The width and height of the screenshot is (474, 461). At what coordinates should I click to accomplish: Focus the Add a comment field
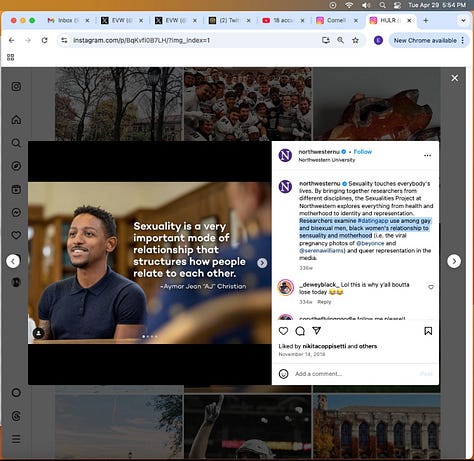pos(353,374)
